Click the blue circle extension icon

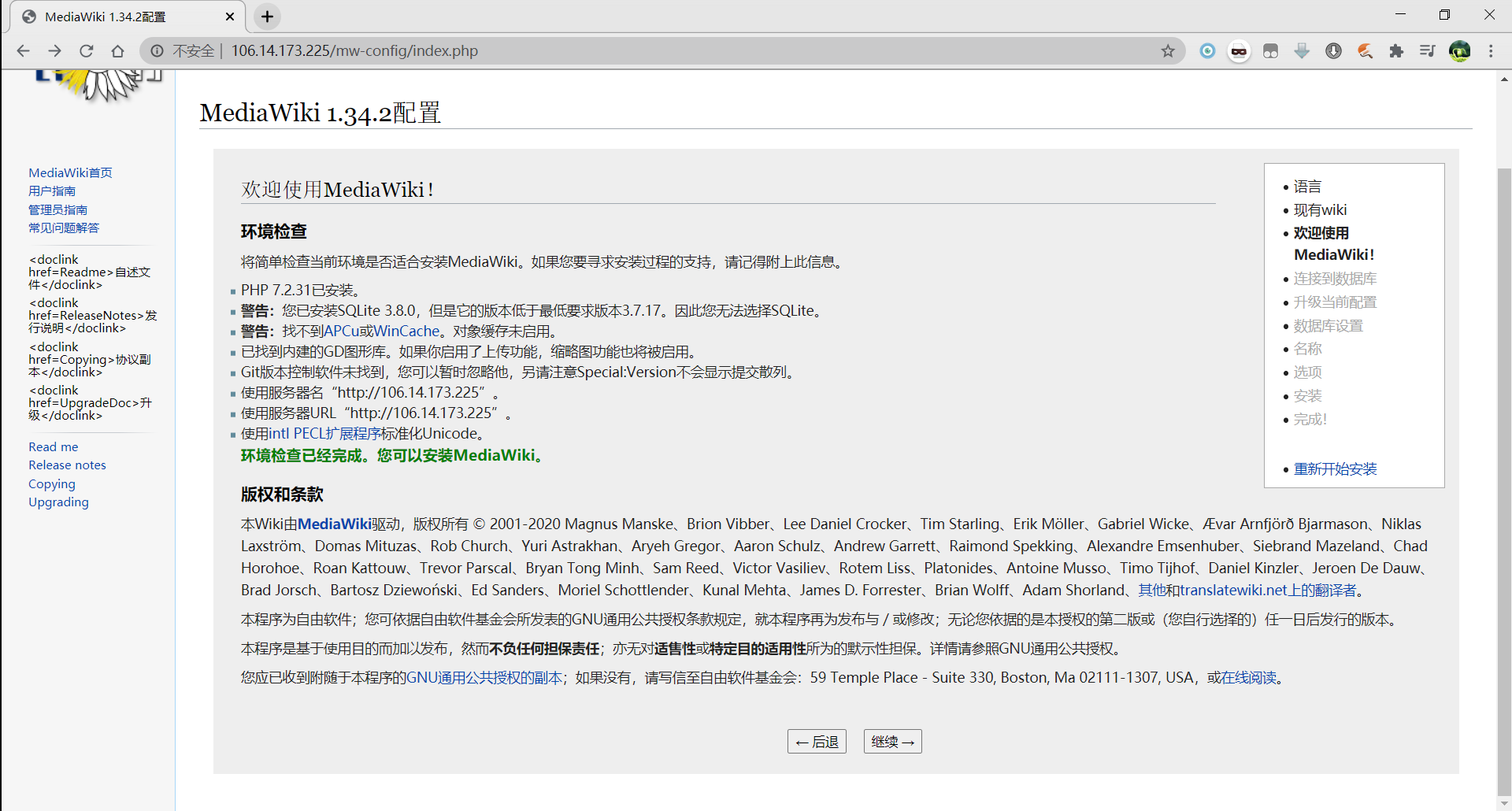click(x=1207, y=51)
